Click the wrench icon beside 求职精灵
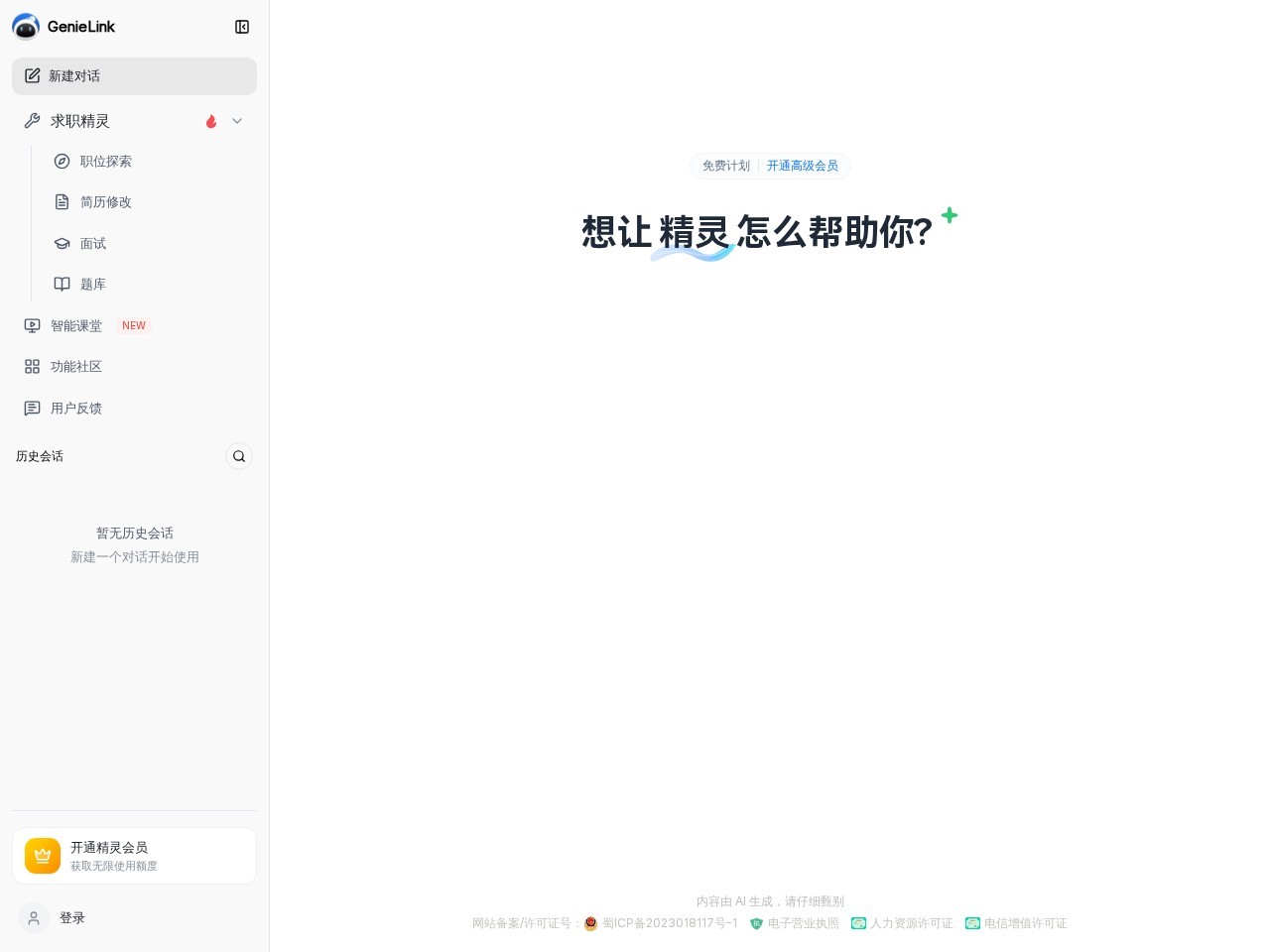The height and width of the screenshot is (952, 1270). 32,121
